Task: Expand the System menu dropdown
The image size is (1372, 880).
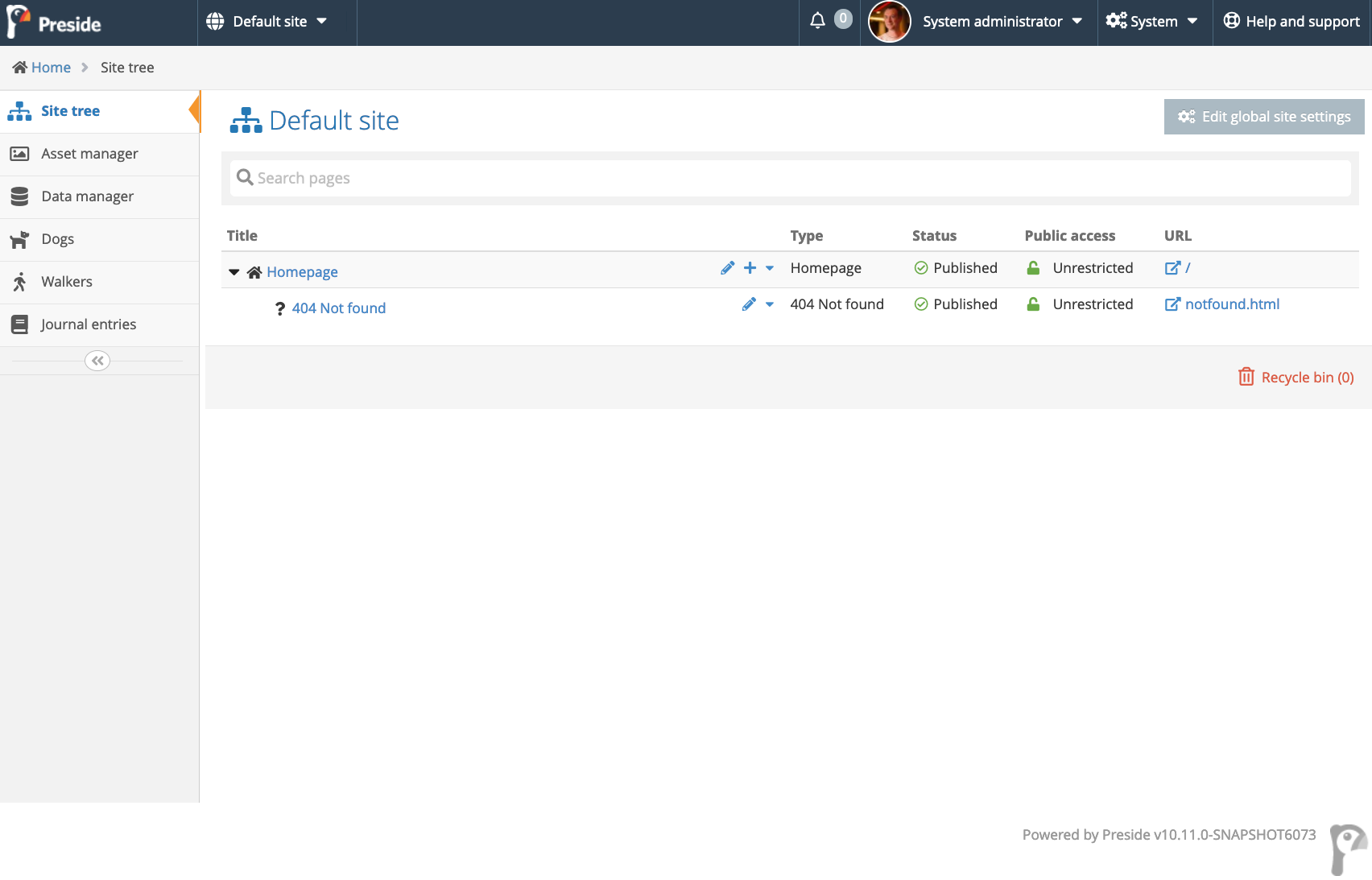Action: [x=1152, y=22]
